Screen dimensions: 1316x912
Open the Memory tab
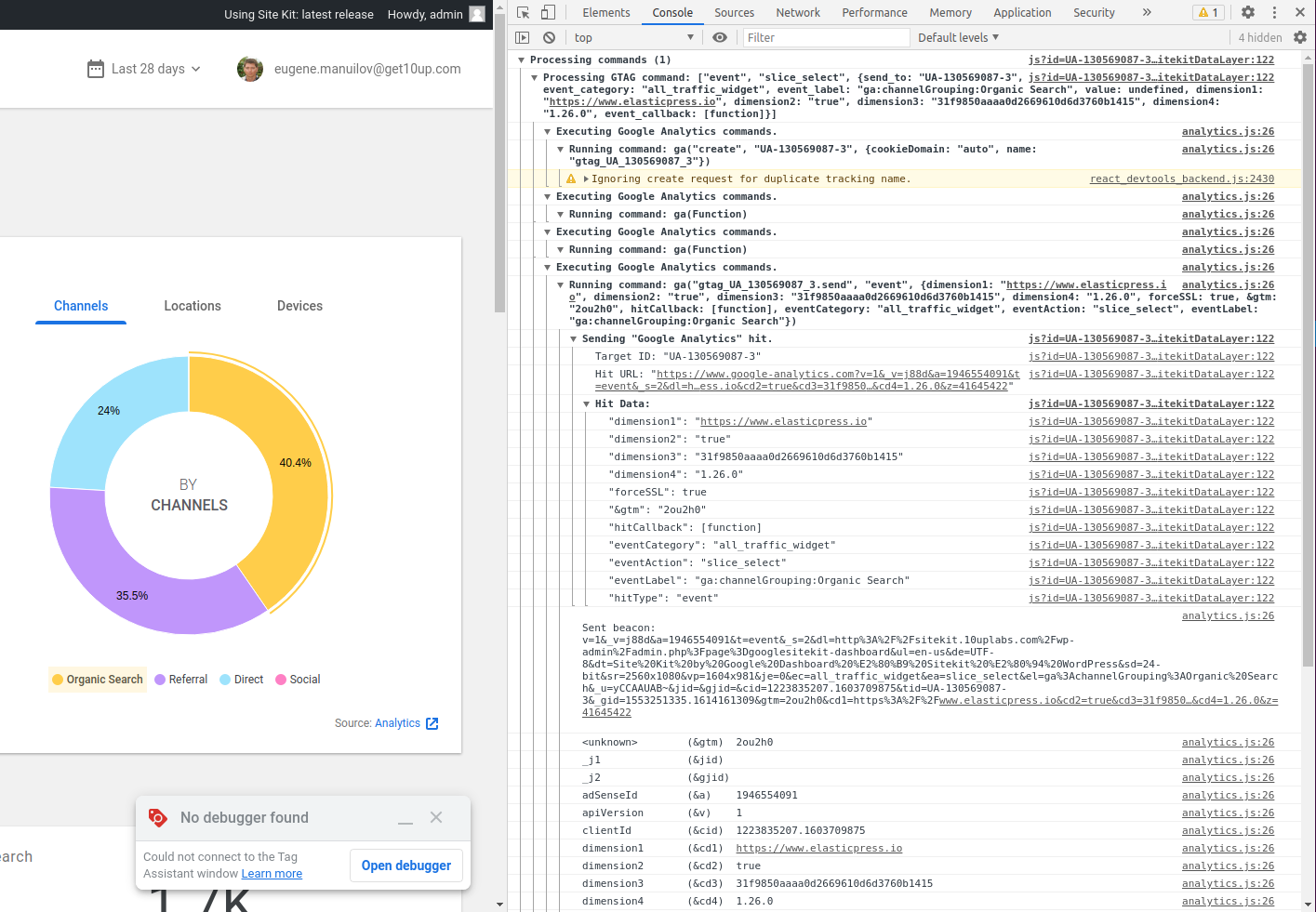(950, 12)
